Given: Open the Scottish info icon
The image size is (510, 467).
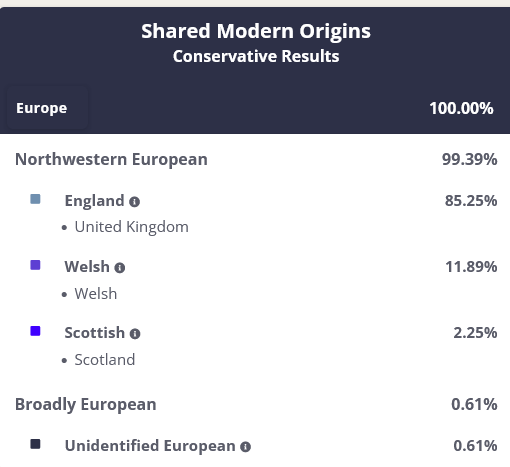Looking at the screenshot, I should 135,334.
